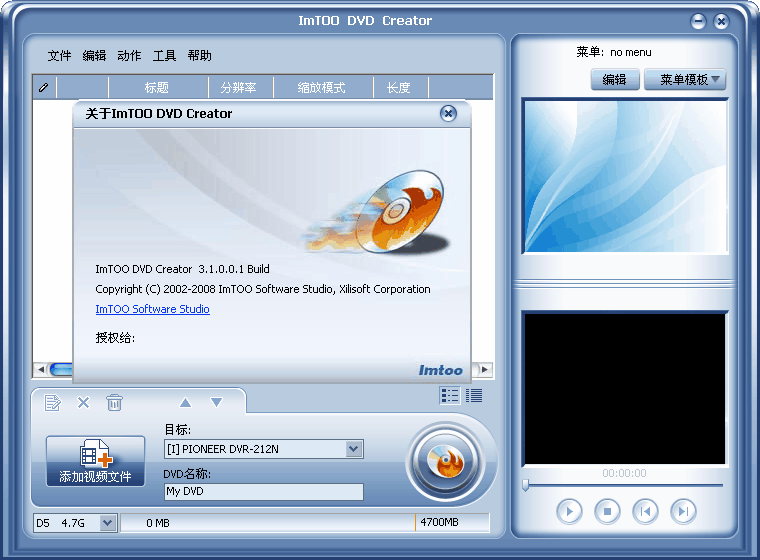Switch to thumbnail list view mode
The width and height of the screenshot is (760, 560).
(x=450, y=396)
